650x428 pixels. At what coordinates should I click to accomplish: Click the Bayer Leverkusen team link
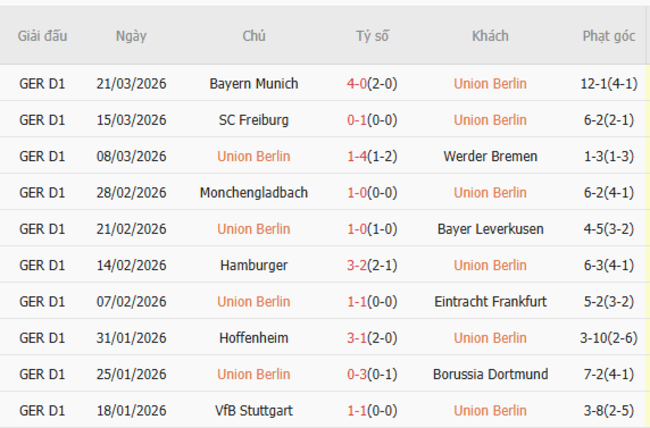(490, 229)
